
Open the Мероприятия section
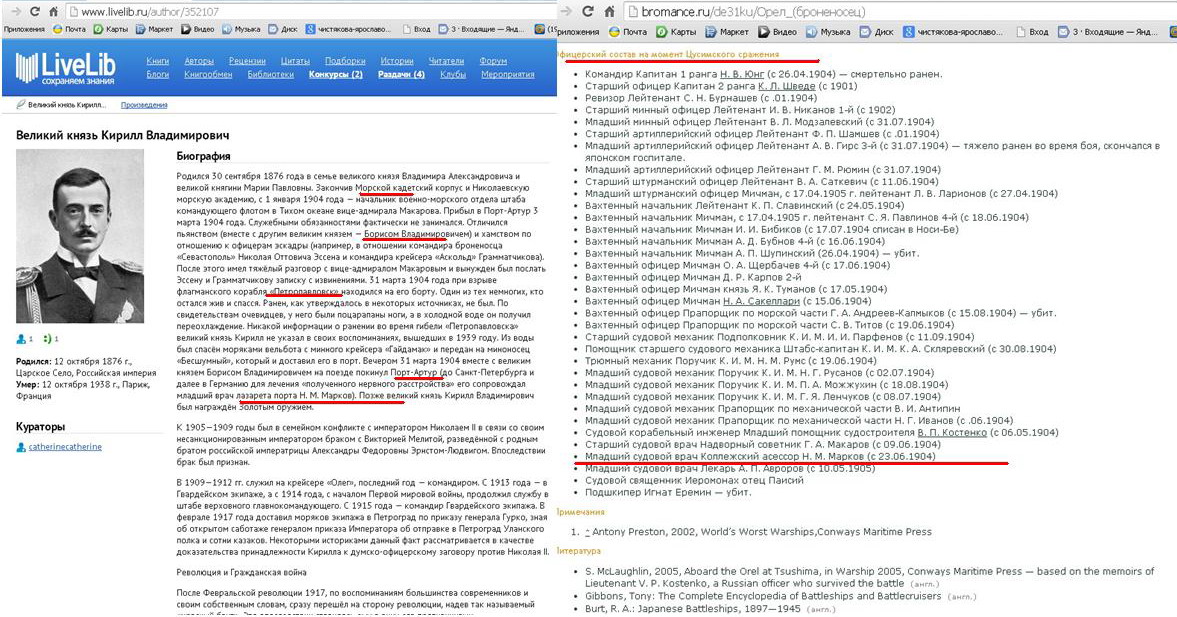[507, 74]
